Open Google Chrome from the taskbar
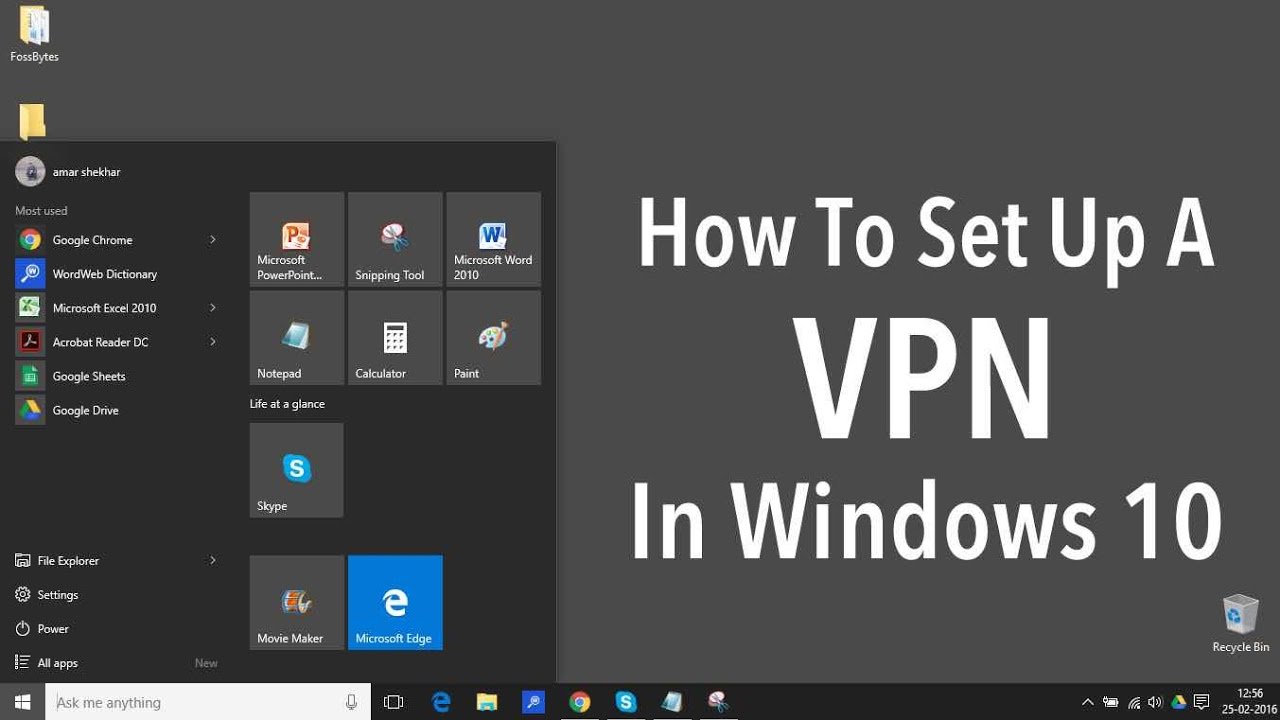 (x=580, y=702)
